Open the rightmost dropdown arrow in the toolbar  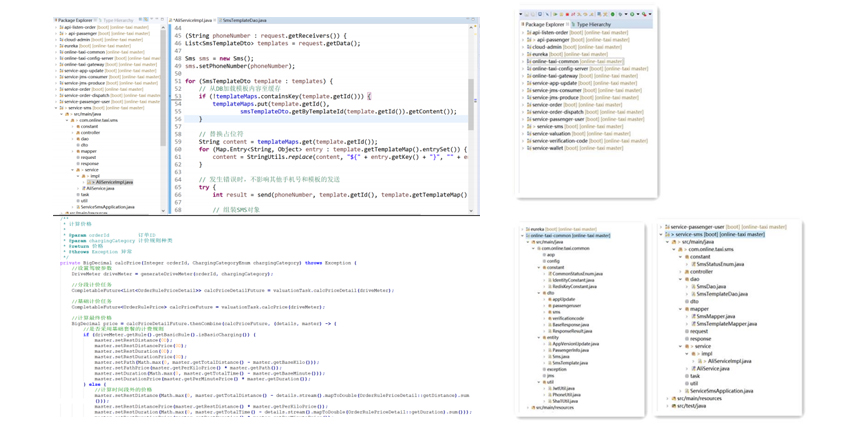coord(650,14)
